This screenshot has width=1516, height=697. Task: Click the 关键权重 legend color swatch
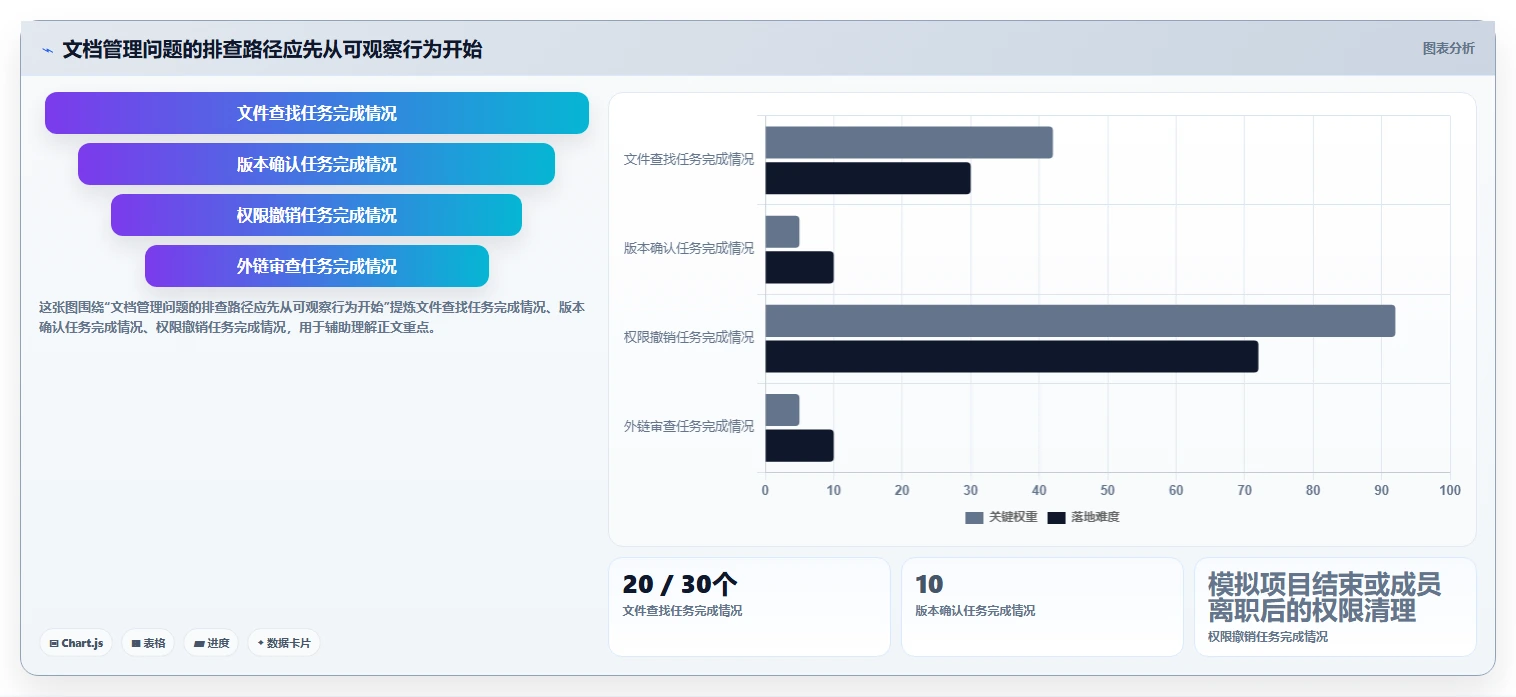point(974,517)
